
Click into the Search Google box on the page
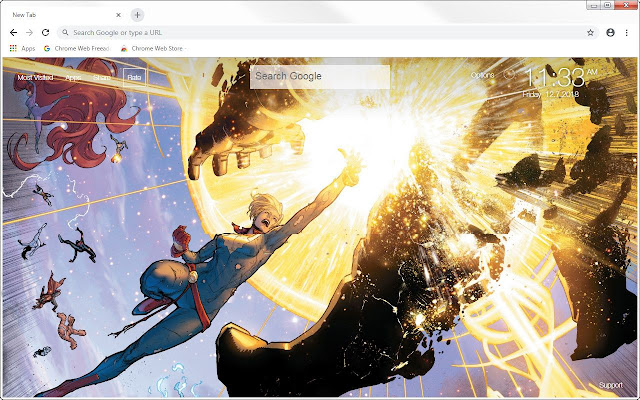[x=320, y=77]
